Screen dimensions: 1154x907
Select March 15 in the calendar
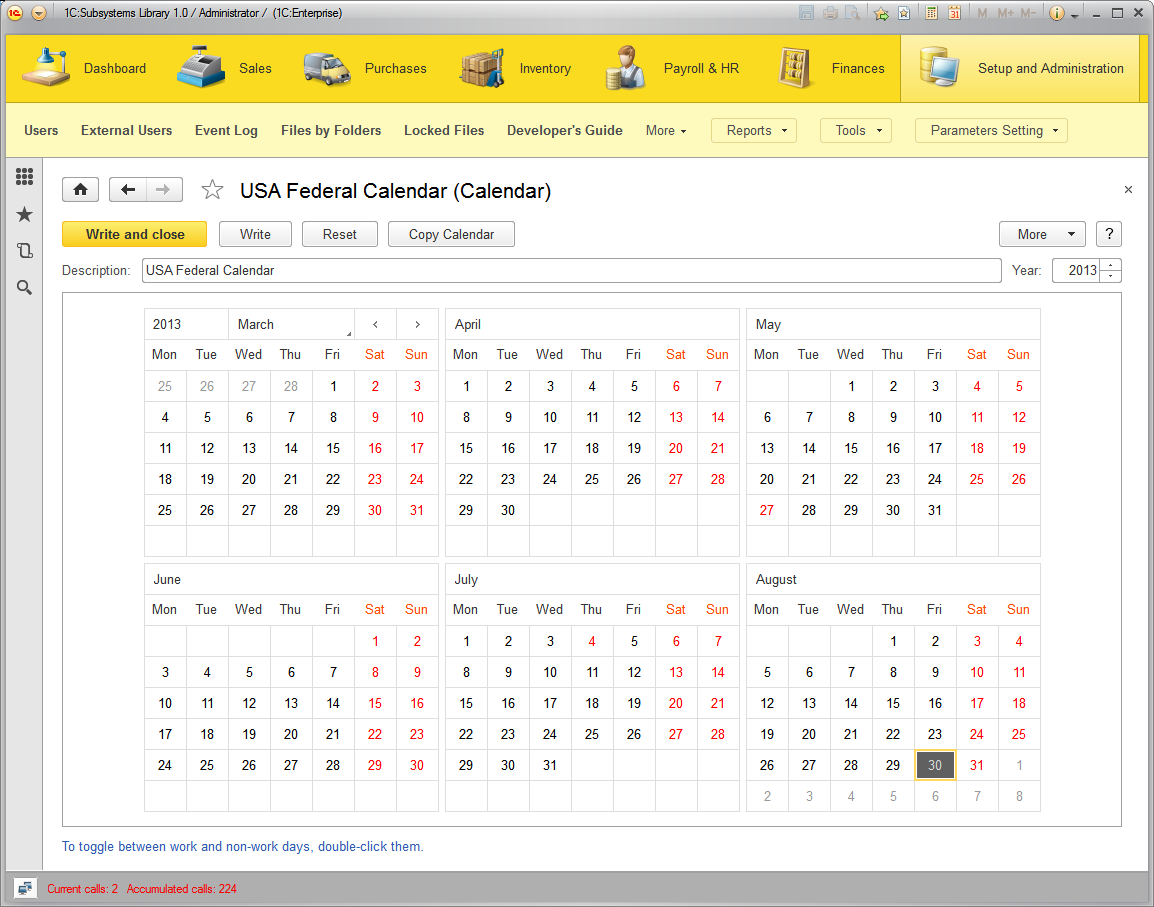[333, 448]
